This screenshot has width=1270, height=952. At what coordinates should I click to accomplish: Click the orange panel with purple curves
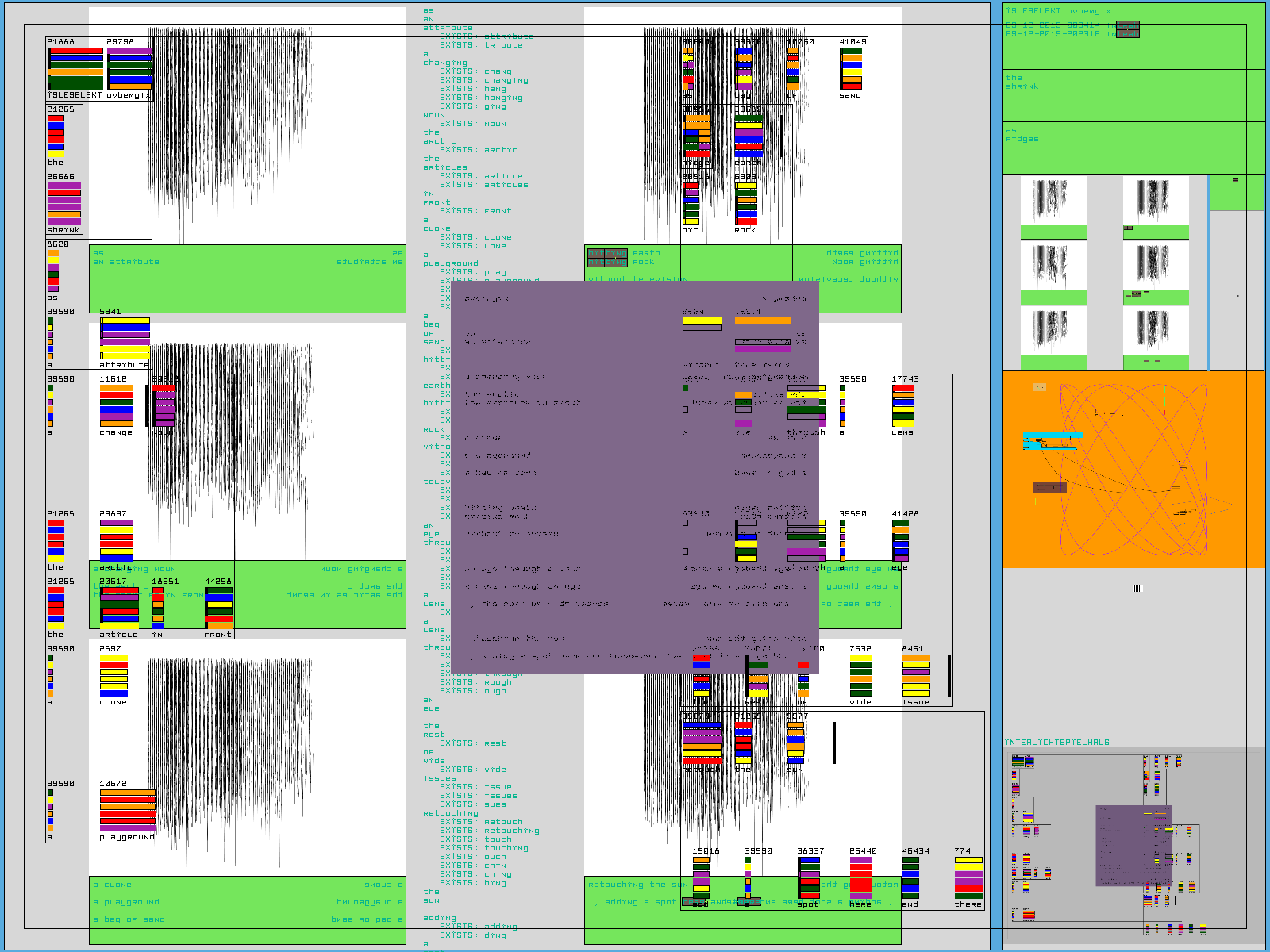tap(1133, 468)
